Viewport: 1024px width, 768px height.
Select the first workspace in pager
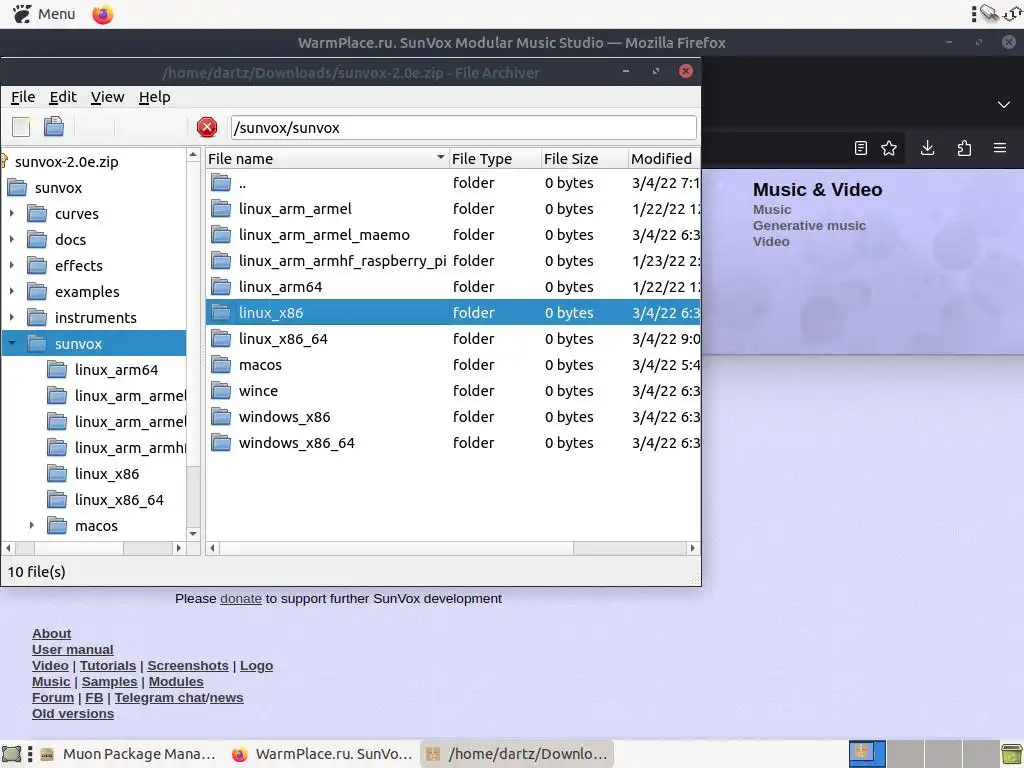(x=867, y=754)
